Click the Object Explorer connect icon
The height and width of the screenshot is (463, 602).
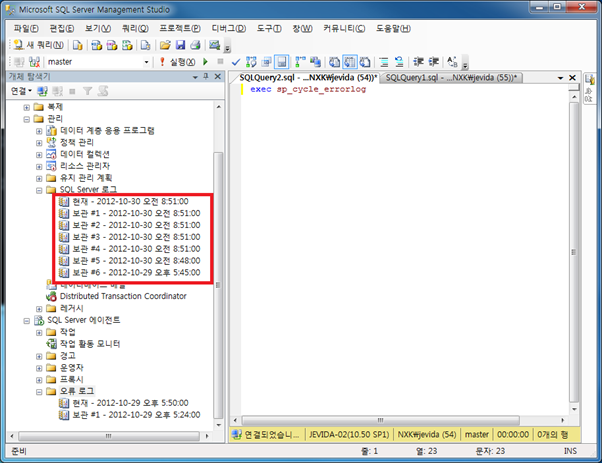42,91
